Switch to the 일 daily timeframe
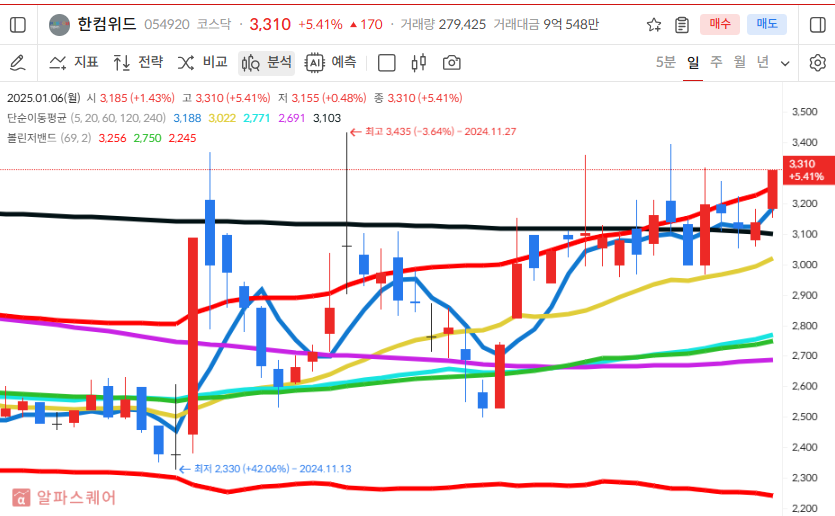 (x=693, y=62)
